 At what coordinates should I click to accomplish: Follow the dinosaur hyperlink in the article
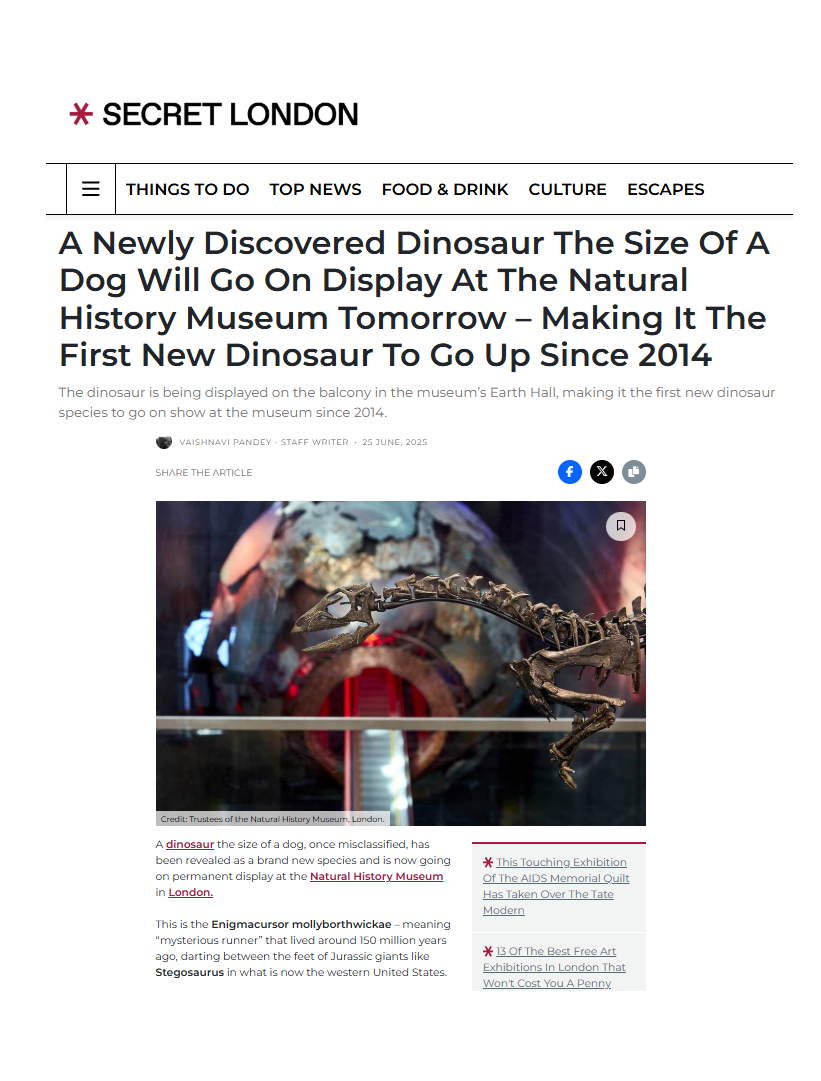click(x=190, y=844)
